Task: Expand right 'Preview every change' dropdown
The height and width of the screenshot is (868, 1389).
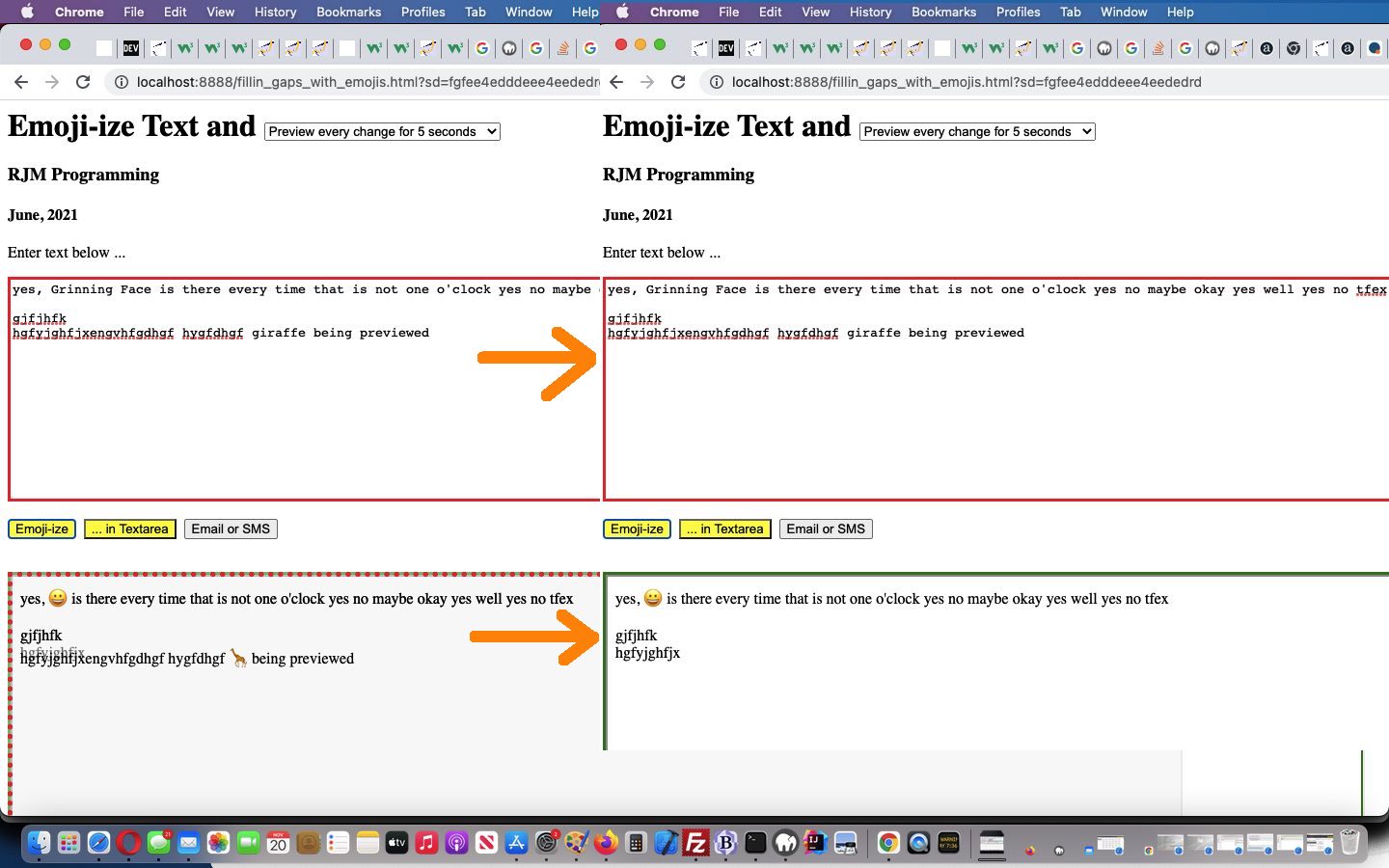Action: pyautogui.click(x=977, y=131)
